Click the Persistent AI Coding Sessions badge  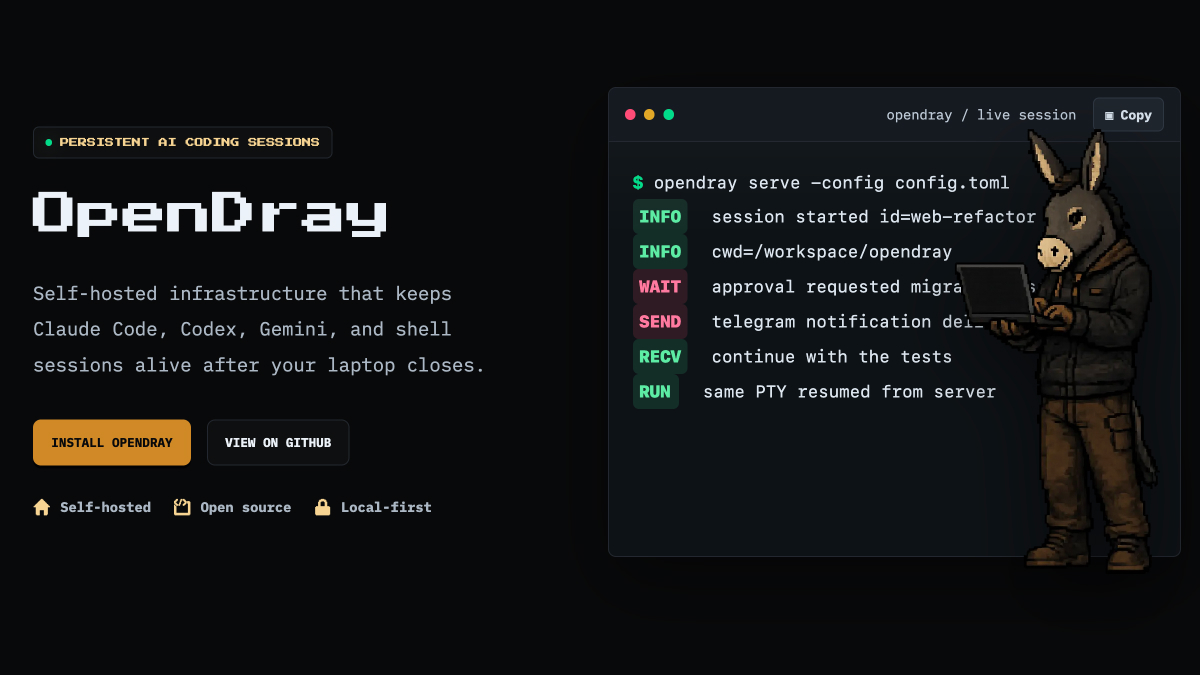(x=182, y=142)
